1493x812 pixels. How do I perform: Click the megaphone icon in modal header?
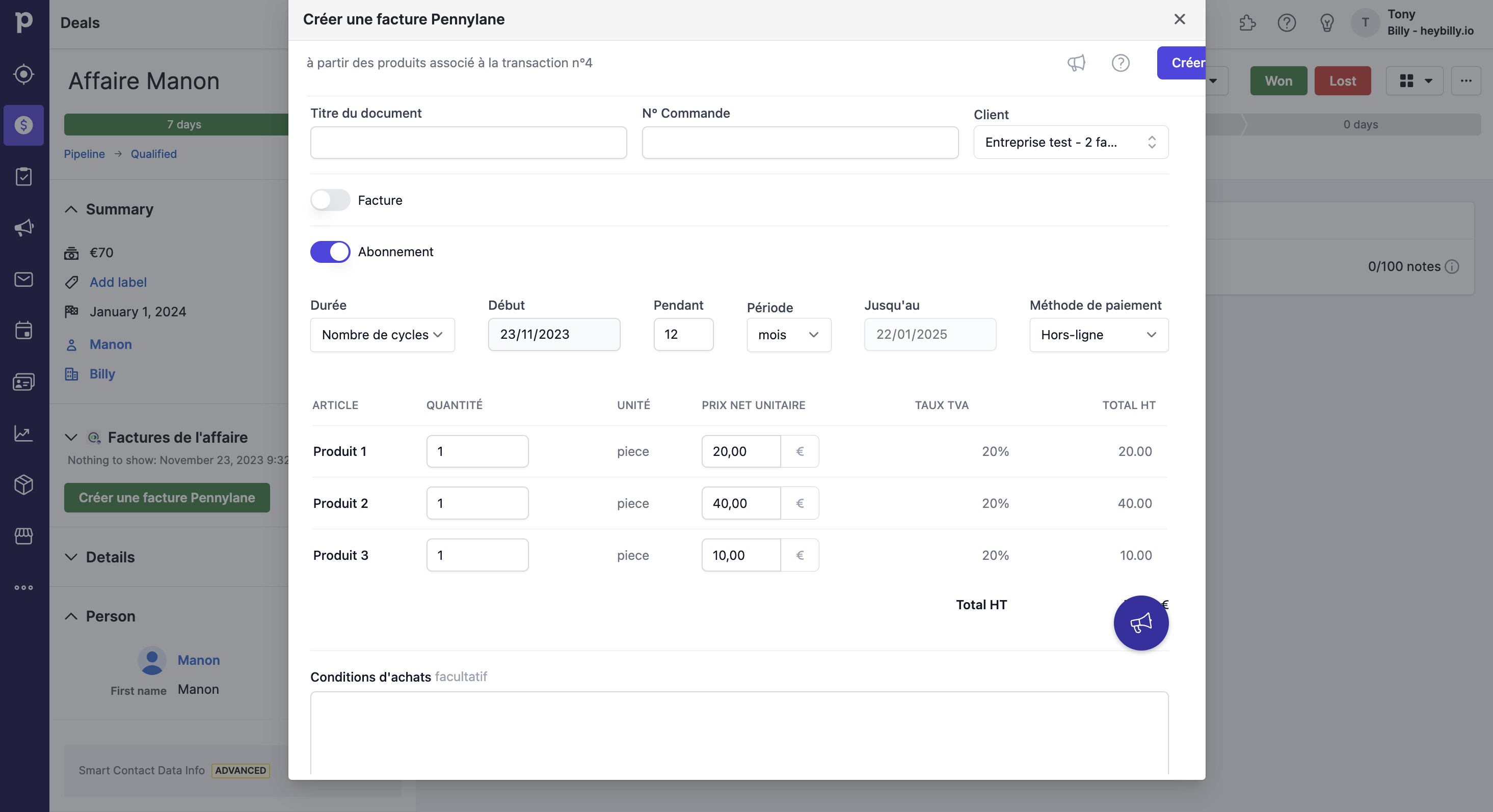pos(1076,63)
